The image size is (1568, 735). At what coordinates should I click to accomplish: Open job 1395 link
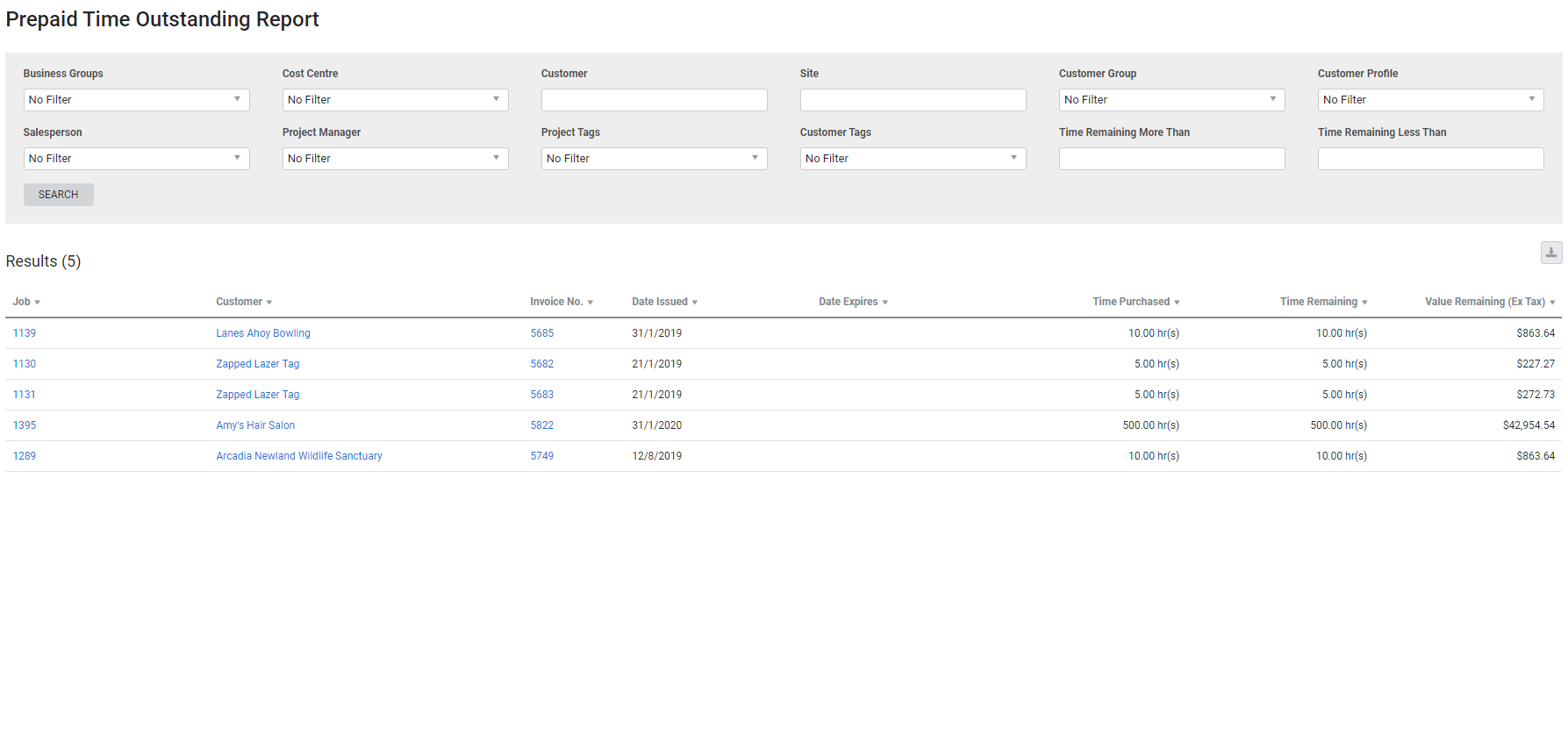[25, 425]
